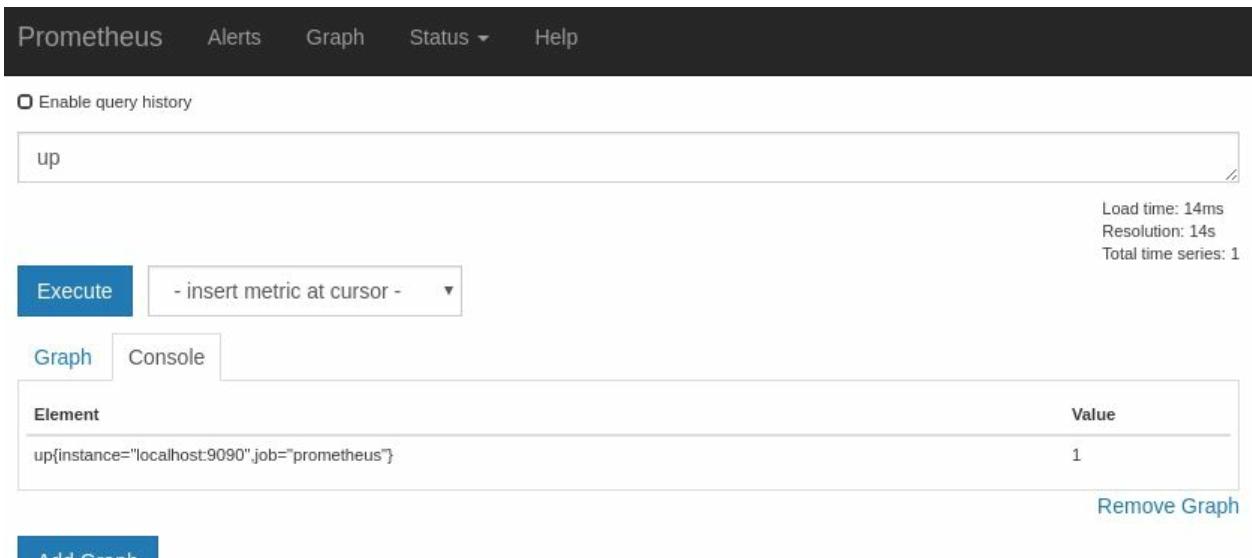Click the Add Graph button

[88, 546]
